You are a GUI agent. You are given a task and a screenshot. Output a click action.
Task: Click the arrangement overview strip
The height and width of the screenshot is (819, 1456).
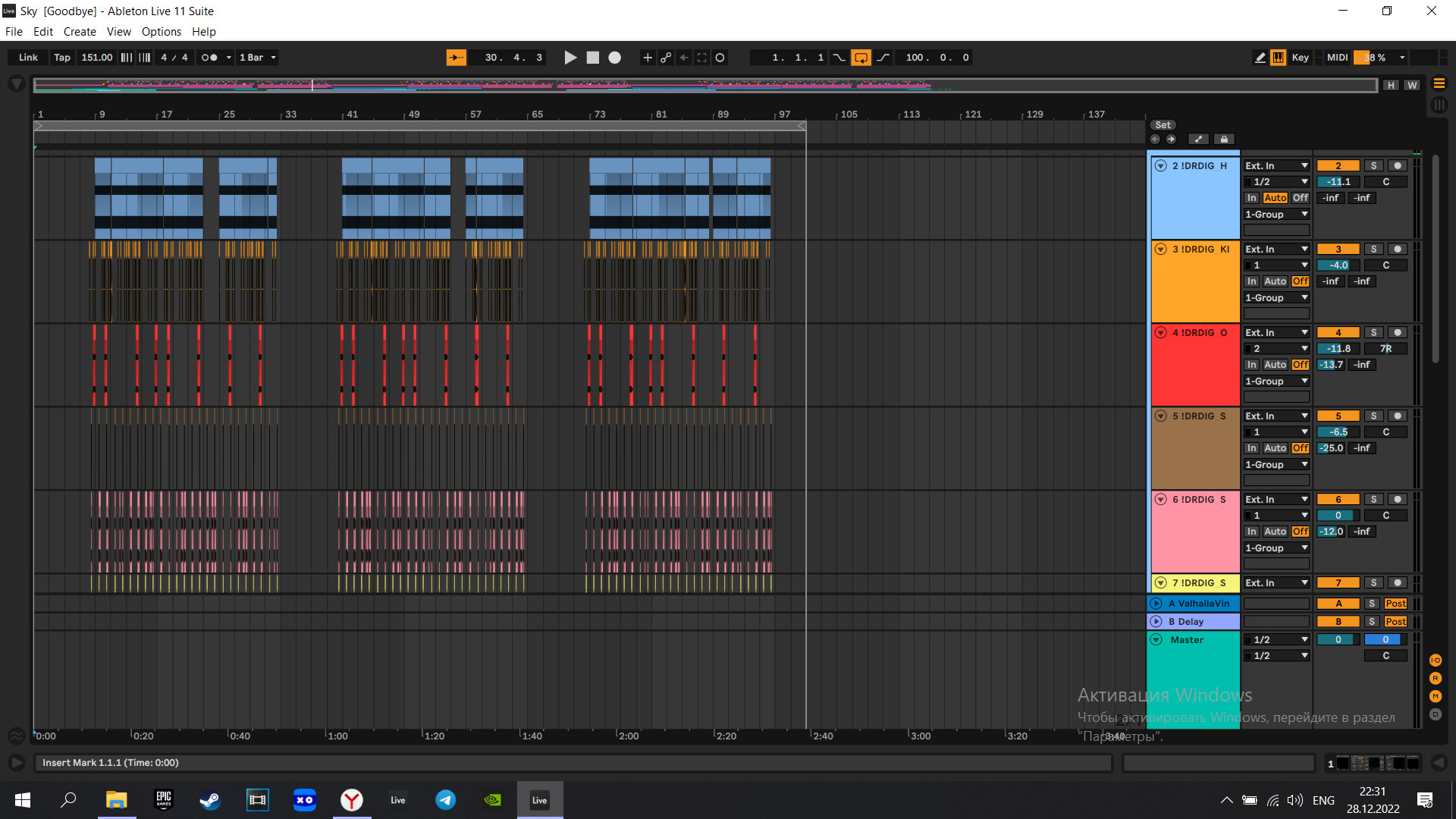(x=705, y=85)
